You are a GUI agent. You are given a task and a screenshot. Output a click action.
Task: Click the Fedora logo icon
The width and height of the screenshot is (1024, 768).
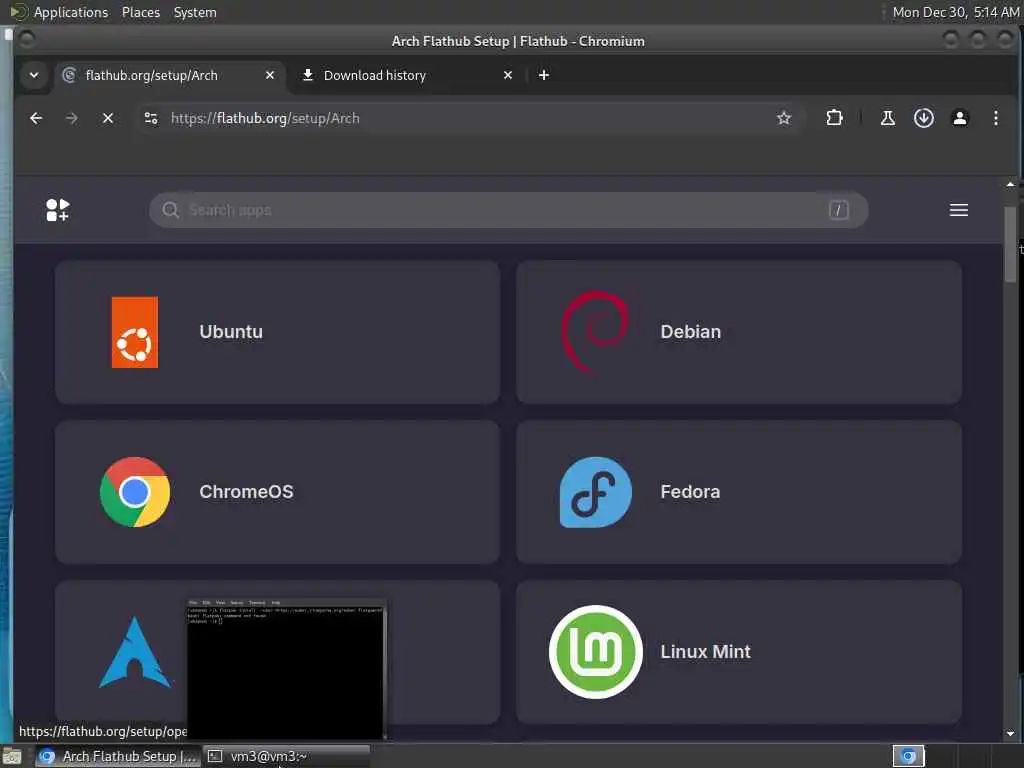click(596, 492)
